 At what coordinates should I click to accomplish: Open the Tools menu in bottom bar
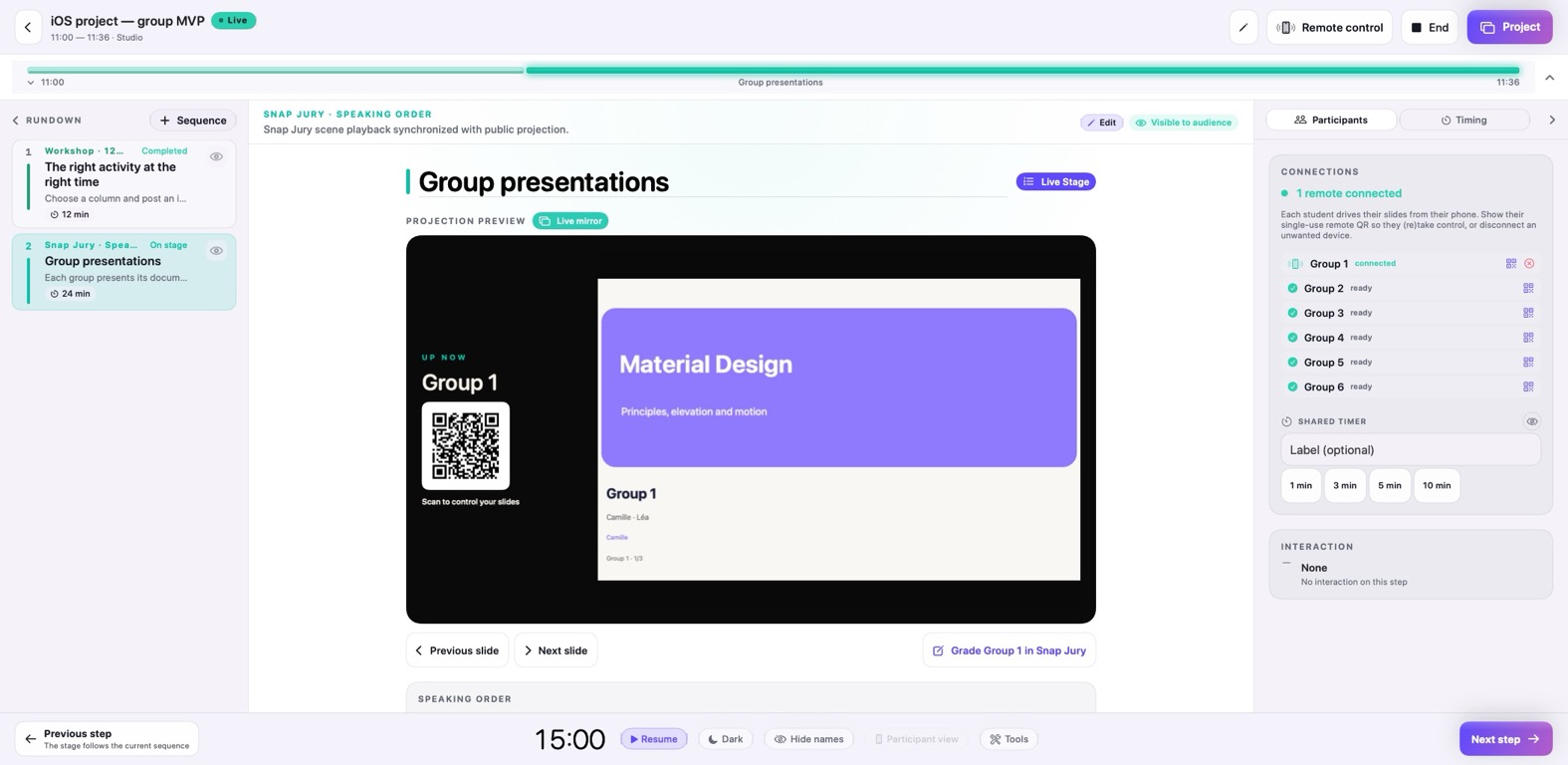1008,739
